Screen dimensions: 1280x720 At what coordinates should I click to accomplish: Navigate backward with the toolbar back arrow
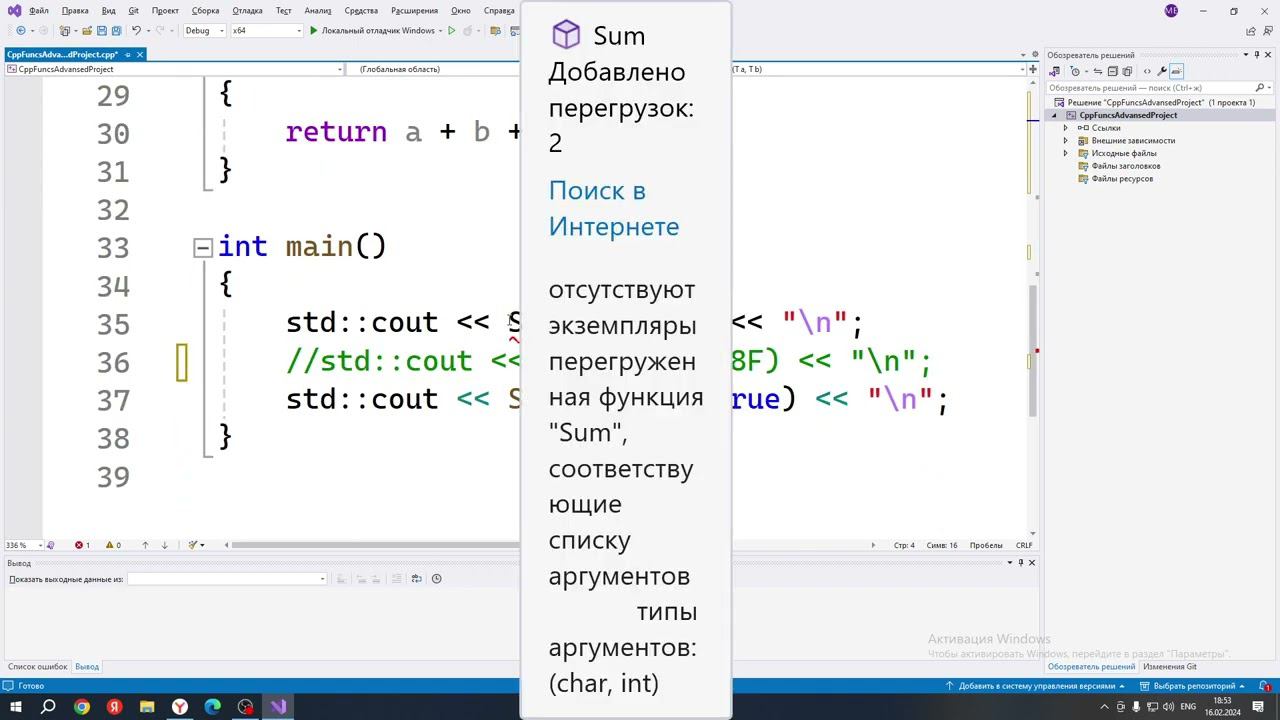click(x=20, y=31)
